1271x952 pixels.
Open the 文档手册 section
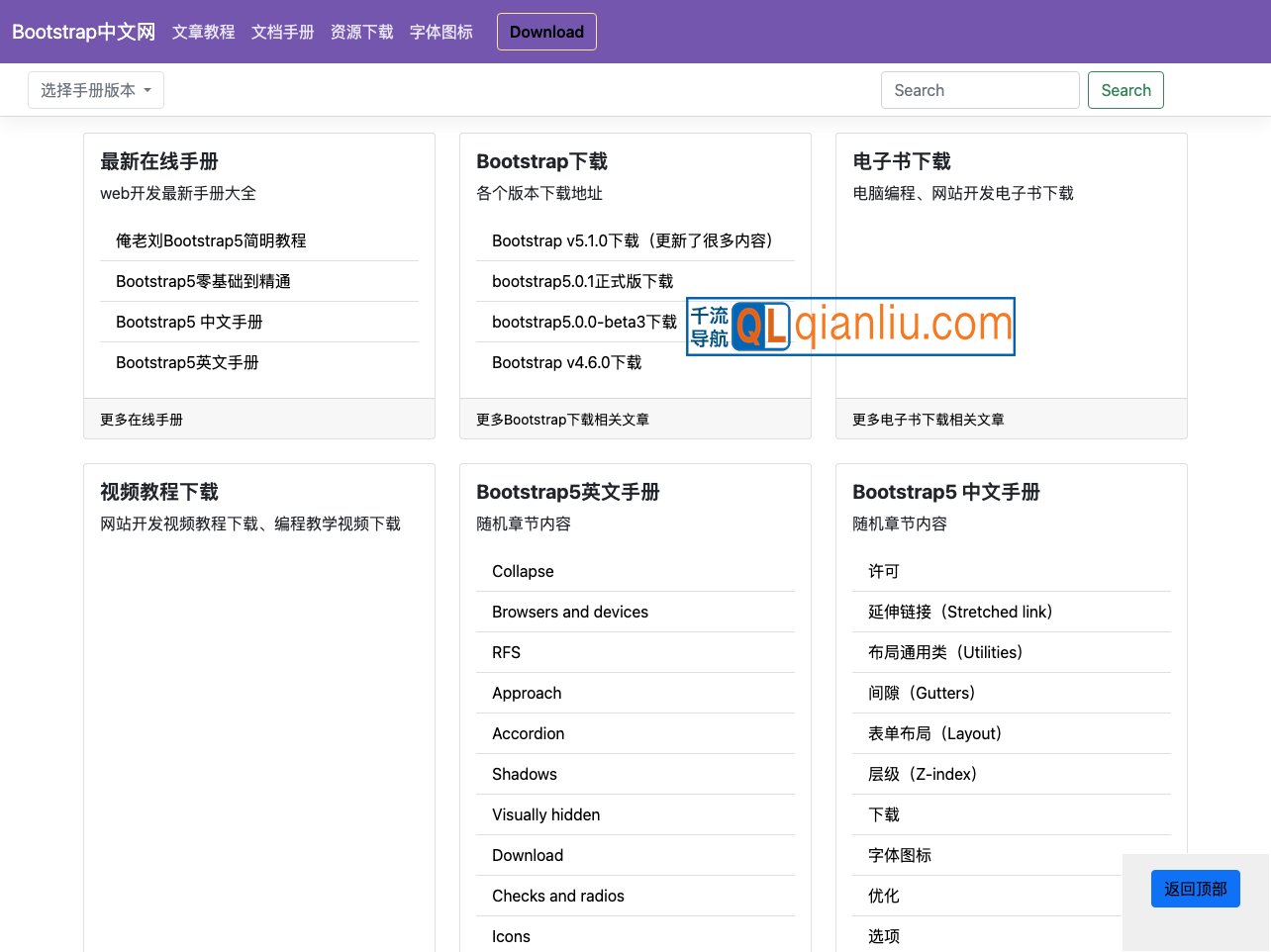pos(282,32)
